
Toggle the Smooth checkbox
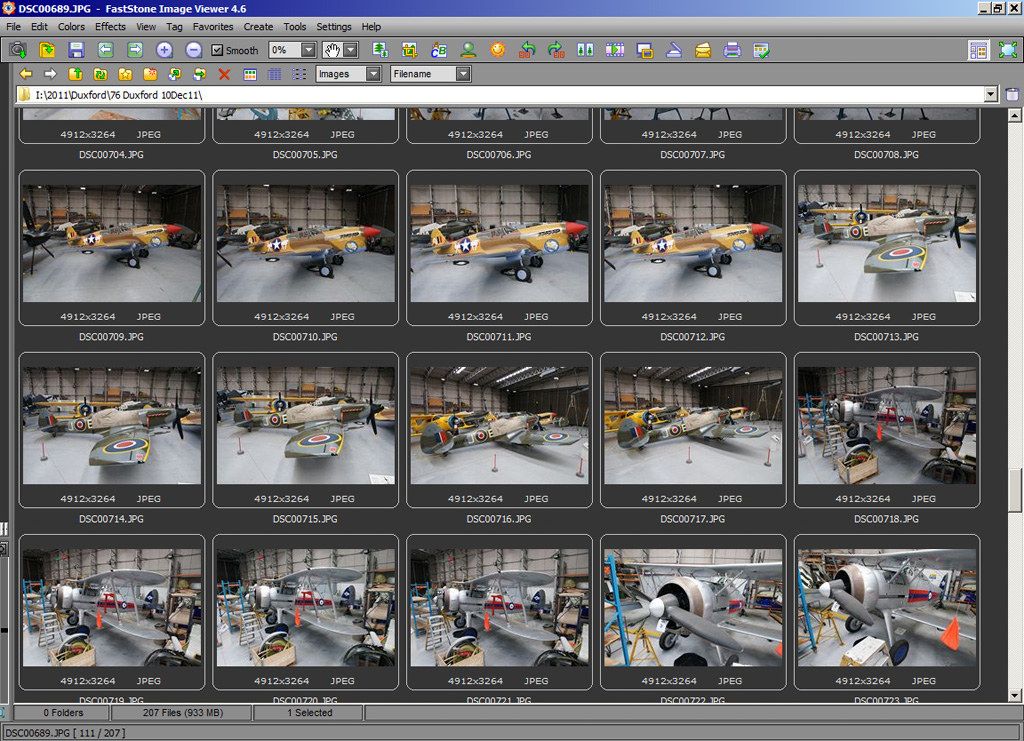[x=217, y=50]
